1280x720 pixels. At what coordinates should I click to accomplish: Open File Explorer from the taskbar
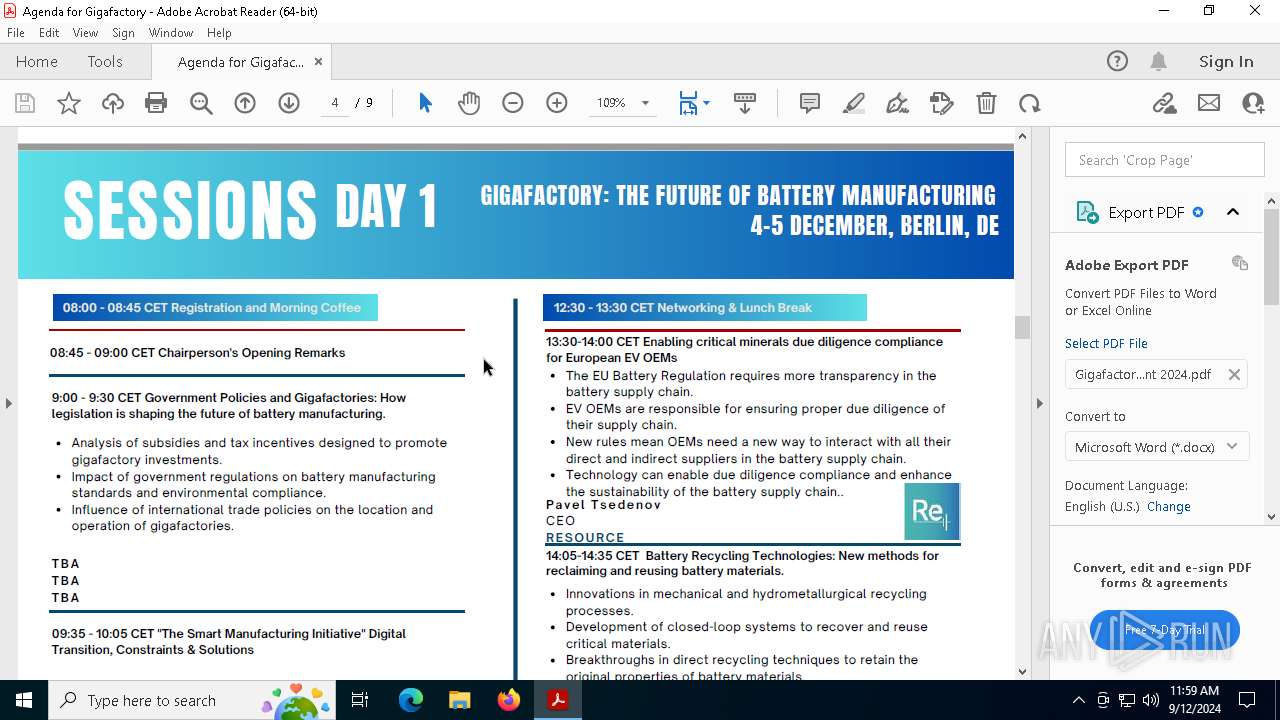click(x=459, y=700)
